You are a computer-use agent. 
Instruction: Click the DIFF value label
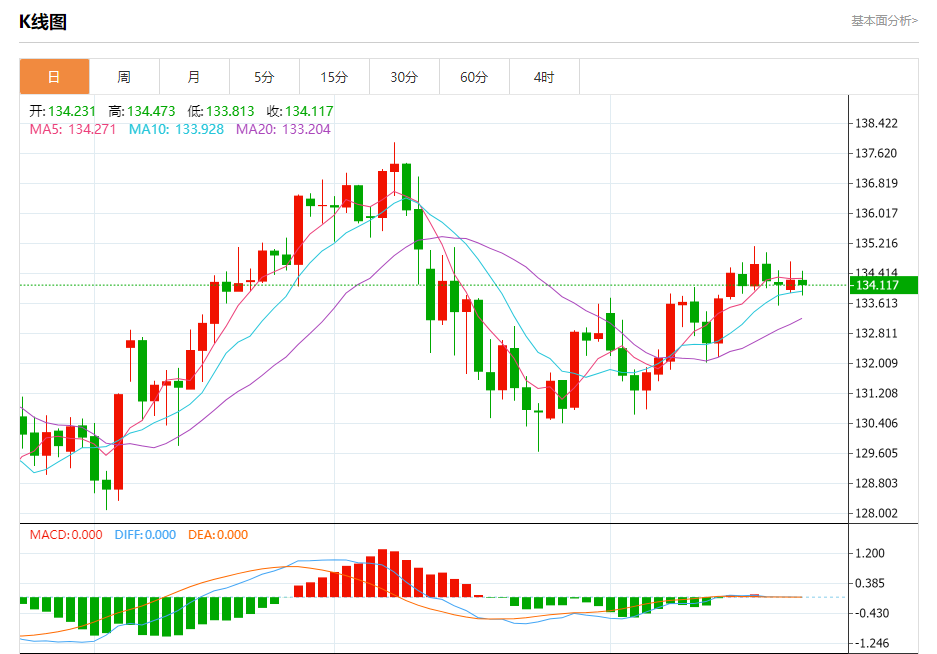(145, 535)
